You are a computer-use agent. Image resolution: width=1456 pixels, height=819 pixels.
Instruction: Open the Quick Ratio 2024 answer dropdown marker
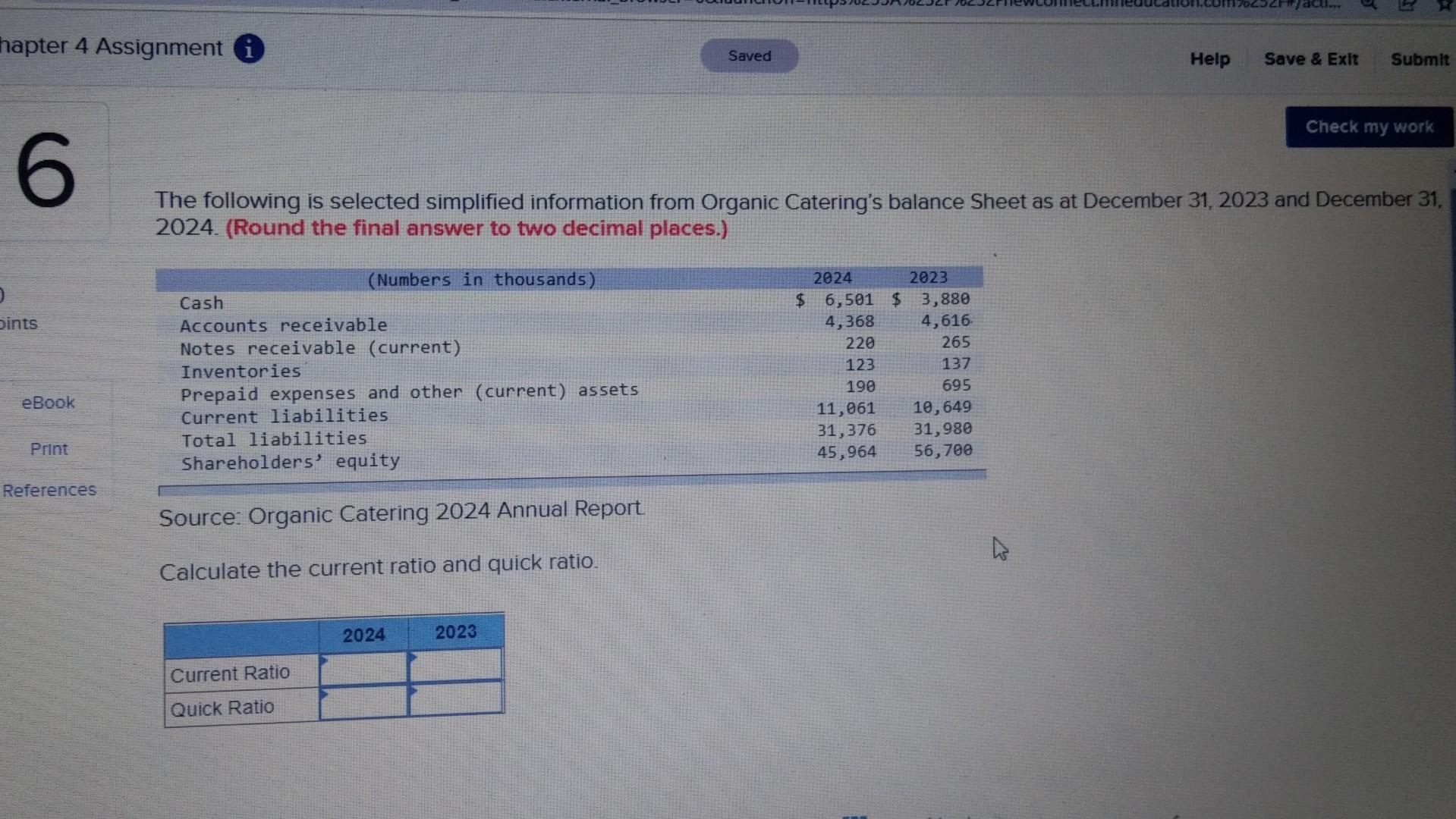point(325,695)
